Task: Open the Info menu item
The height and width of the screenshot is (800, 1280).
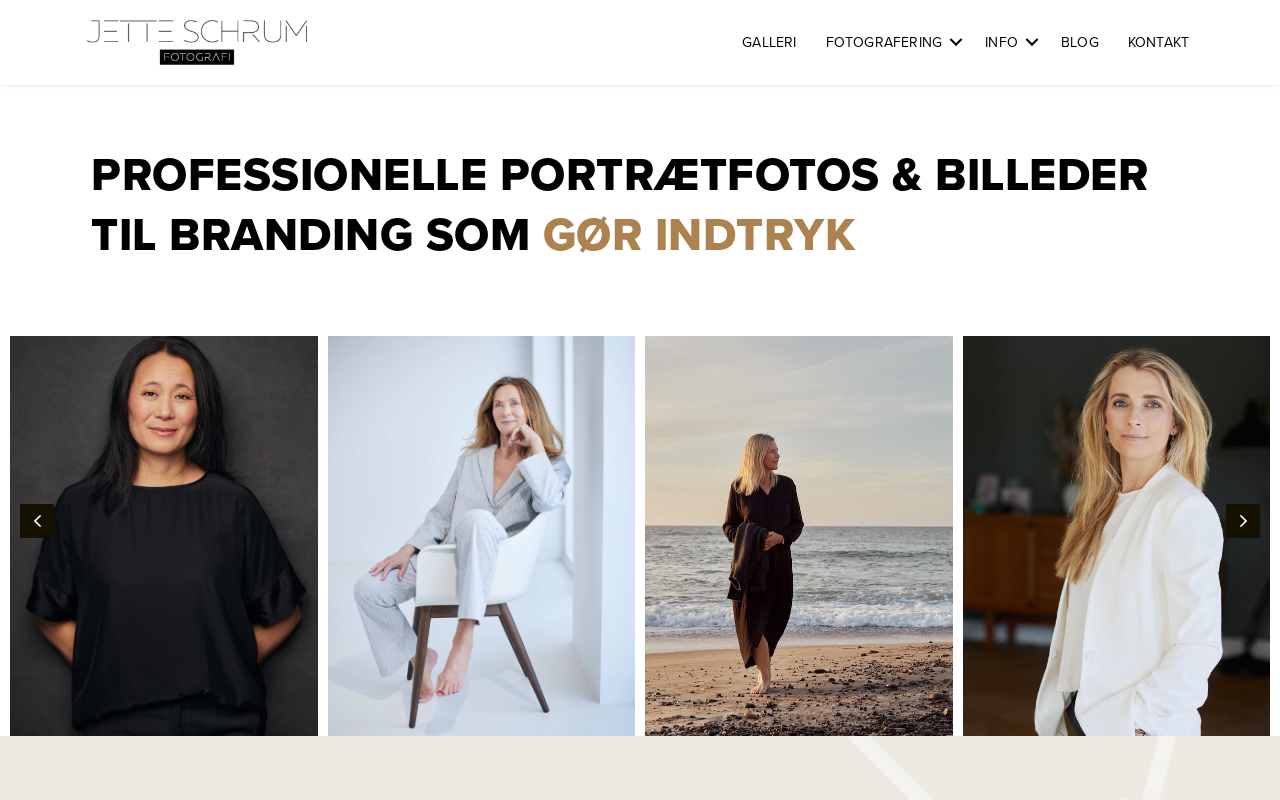Action: (x=1001, y=42)
